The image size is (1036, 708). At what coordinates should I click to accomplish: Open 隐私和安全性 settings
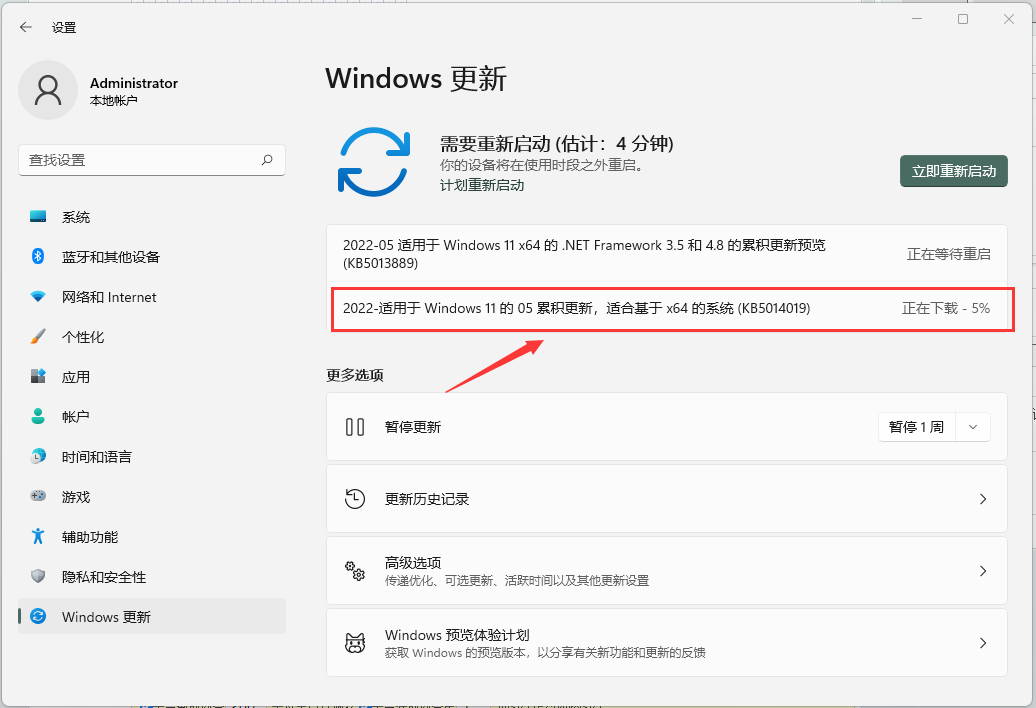(95, 576)
